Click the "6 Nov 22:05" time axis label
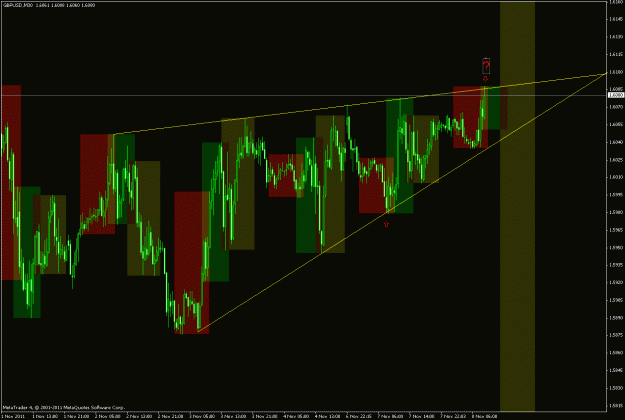The image size is (625, 420). [360, 416]
